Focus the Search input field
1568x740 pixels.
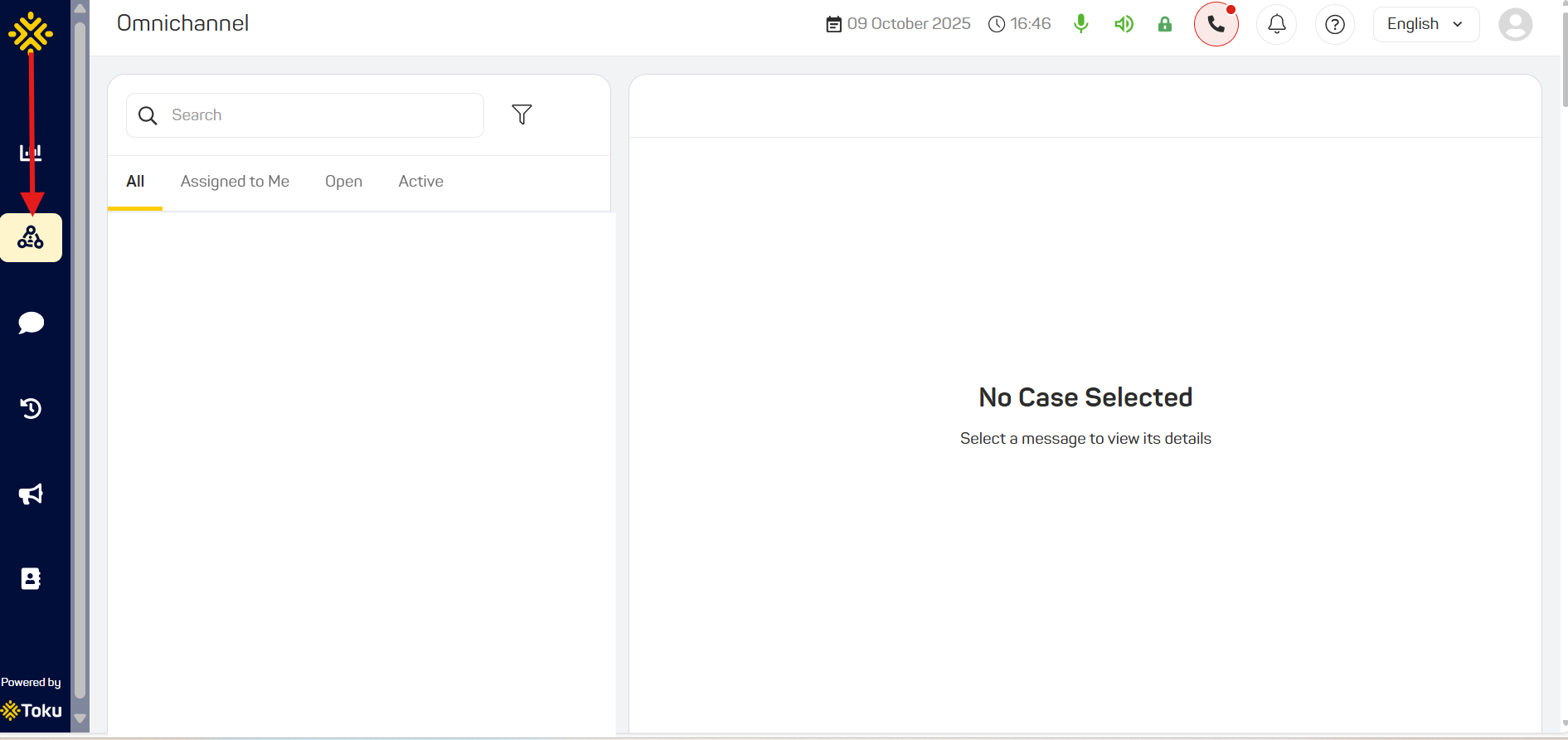tap(305, 115)
